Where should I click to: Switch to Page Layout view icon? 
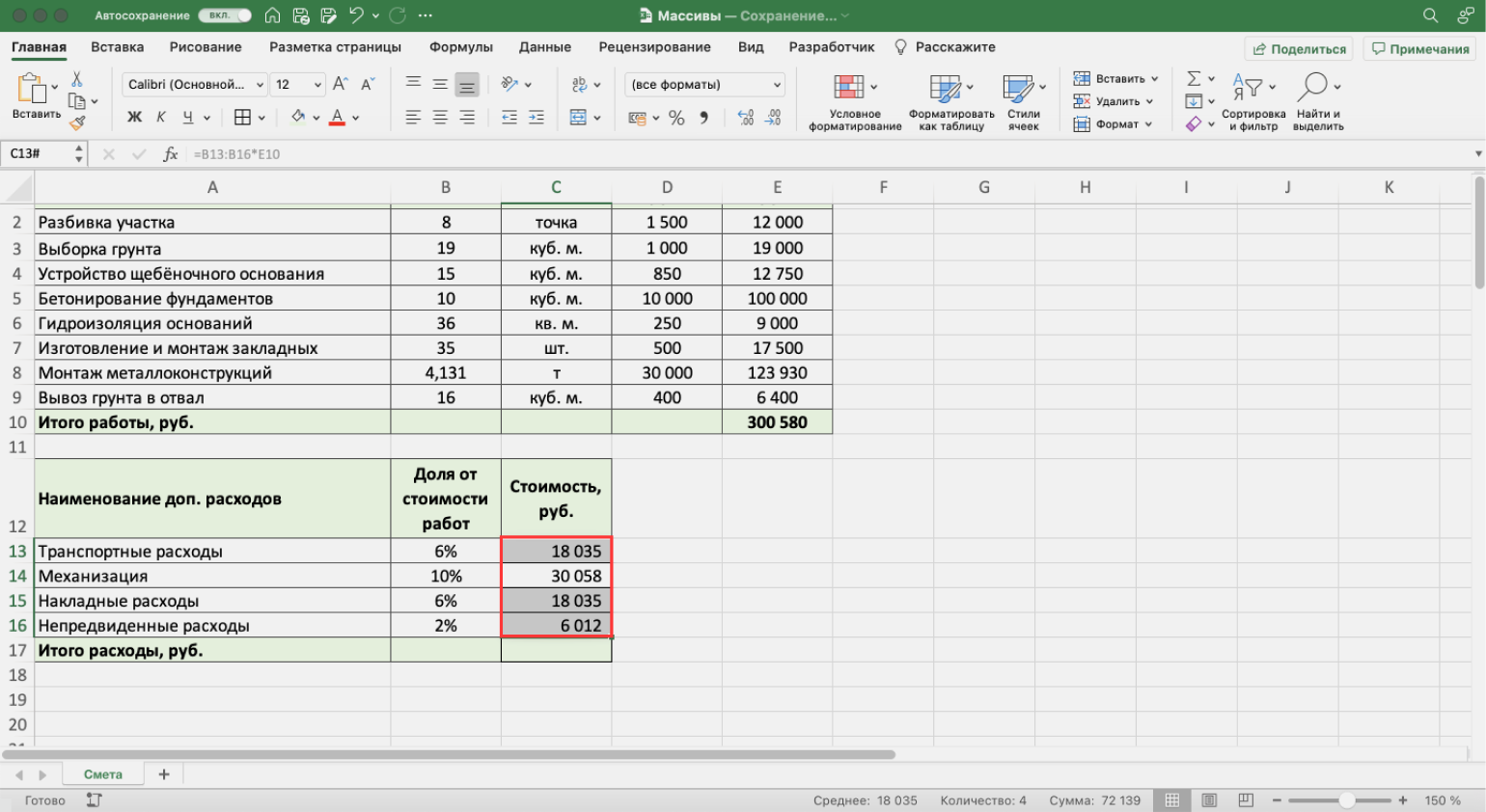(1209, 800)
